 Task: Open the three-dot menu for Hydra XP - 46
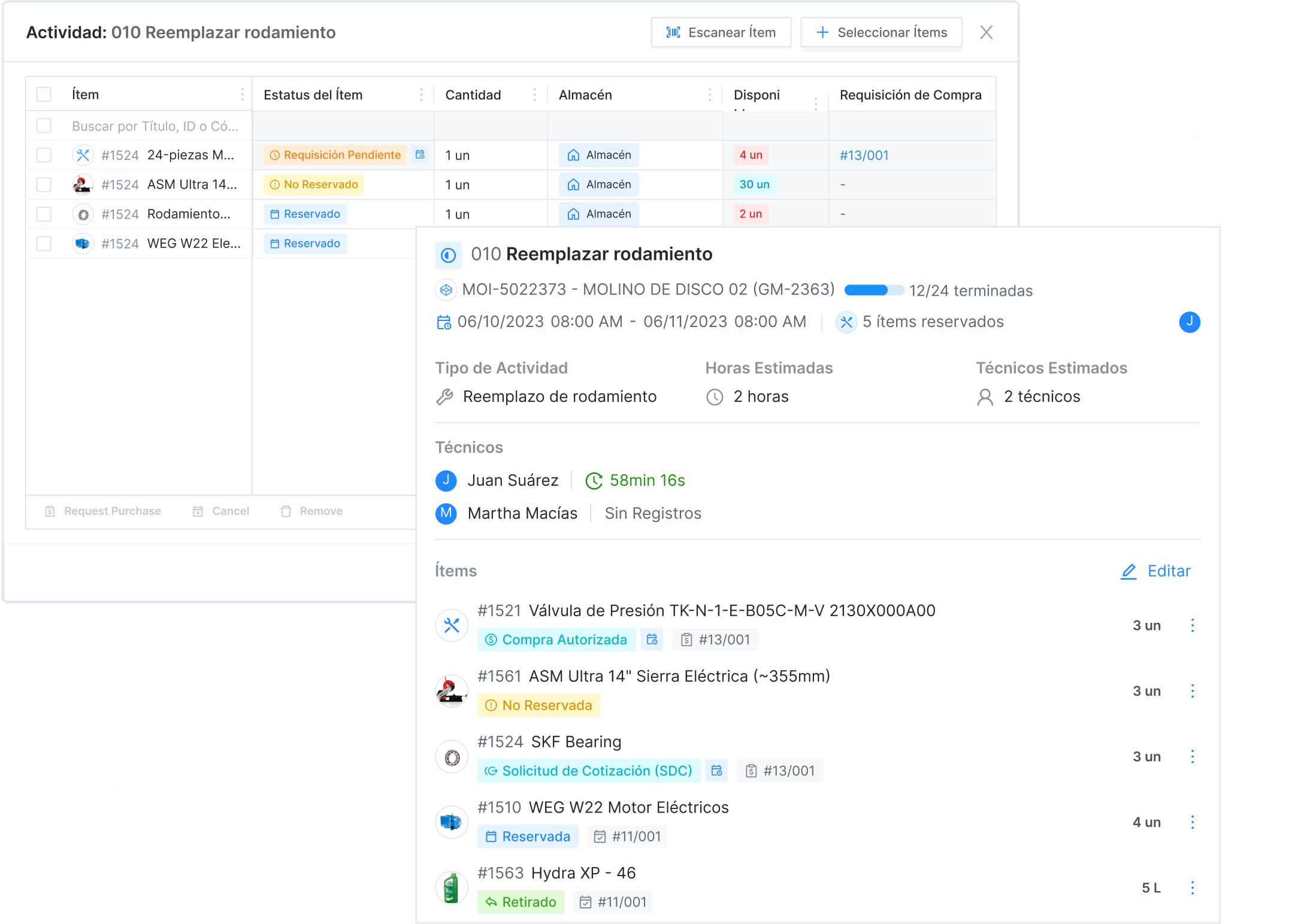[x=1192, y=888]
